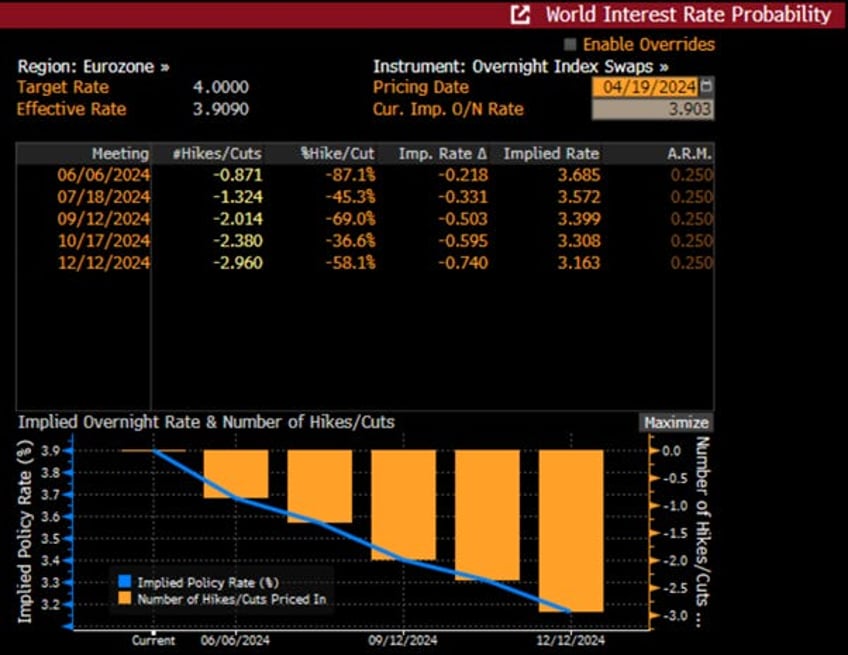
Task: Click the Implied Rate column header
Action: pos(551,153)
